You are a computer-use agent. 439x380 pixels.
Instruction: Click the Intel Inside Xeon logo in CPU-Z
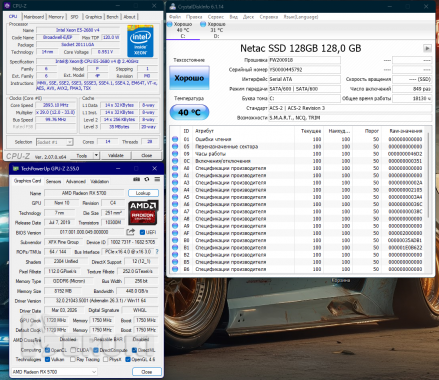(140, 42)
